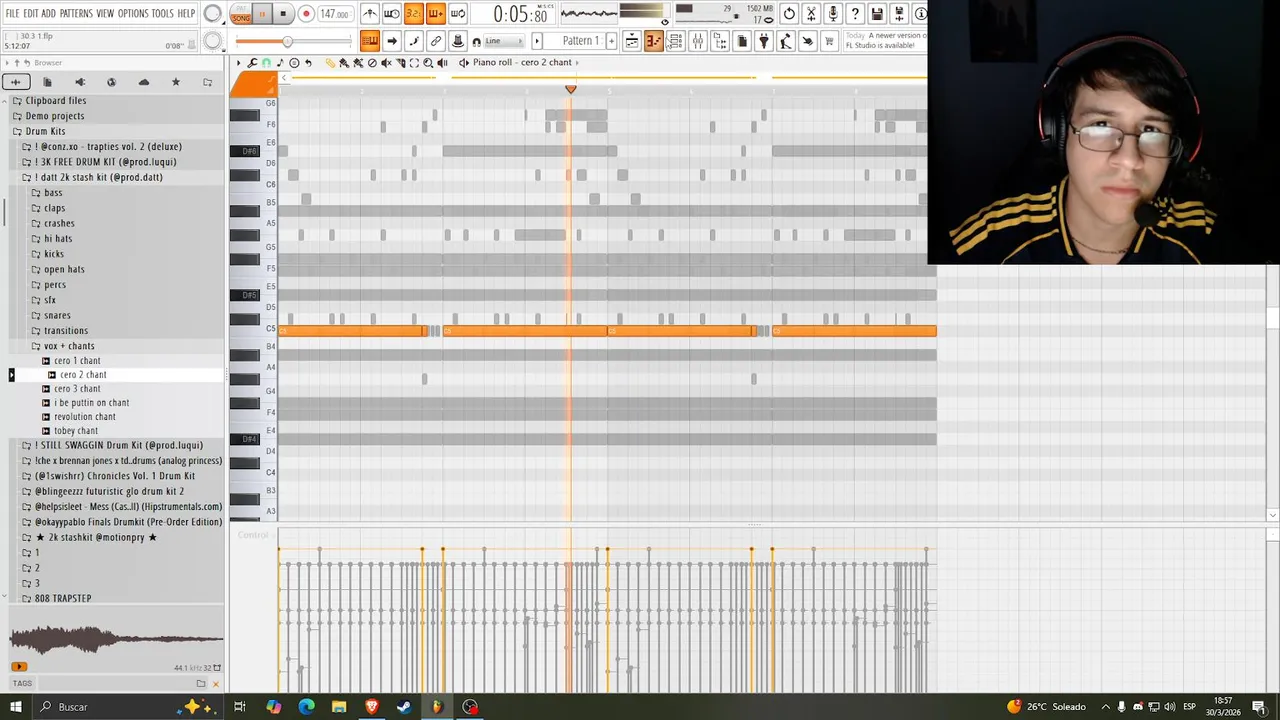Viewport: 1280px width, 720px height.
Task: Select the browser current project files tab
Action: click(x=48, y=82)
